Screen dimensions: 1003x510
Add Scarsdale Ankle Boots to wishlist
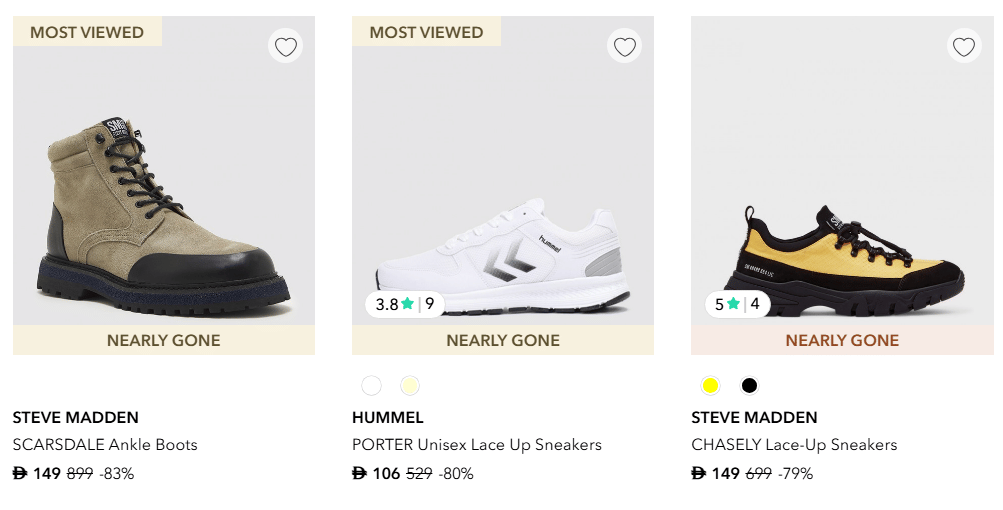(286, 47)
